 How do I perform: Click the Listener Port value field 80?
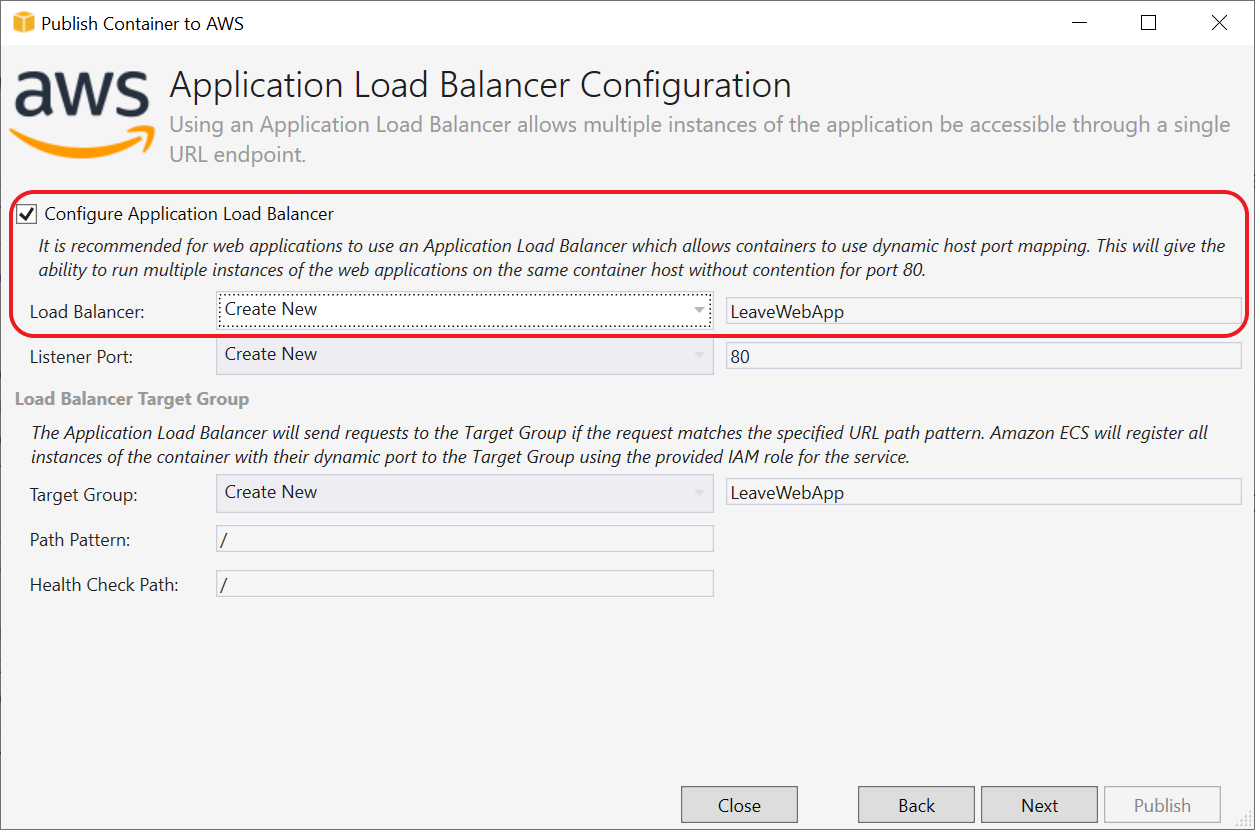point(984,356)
